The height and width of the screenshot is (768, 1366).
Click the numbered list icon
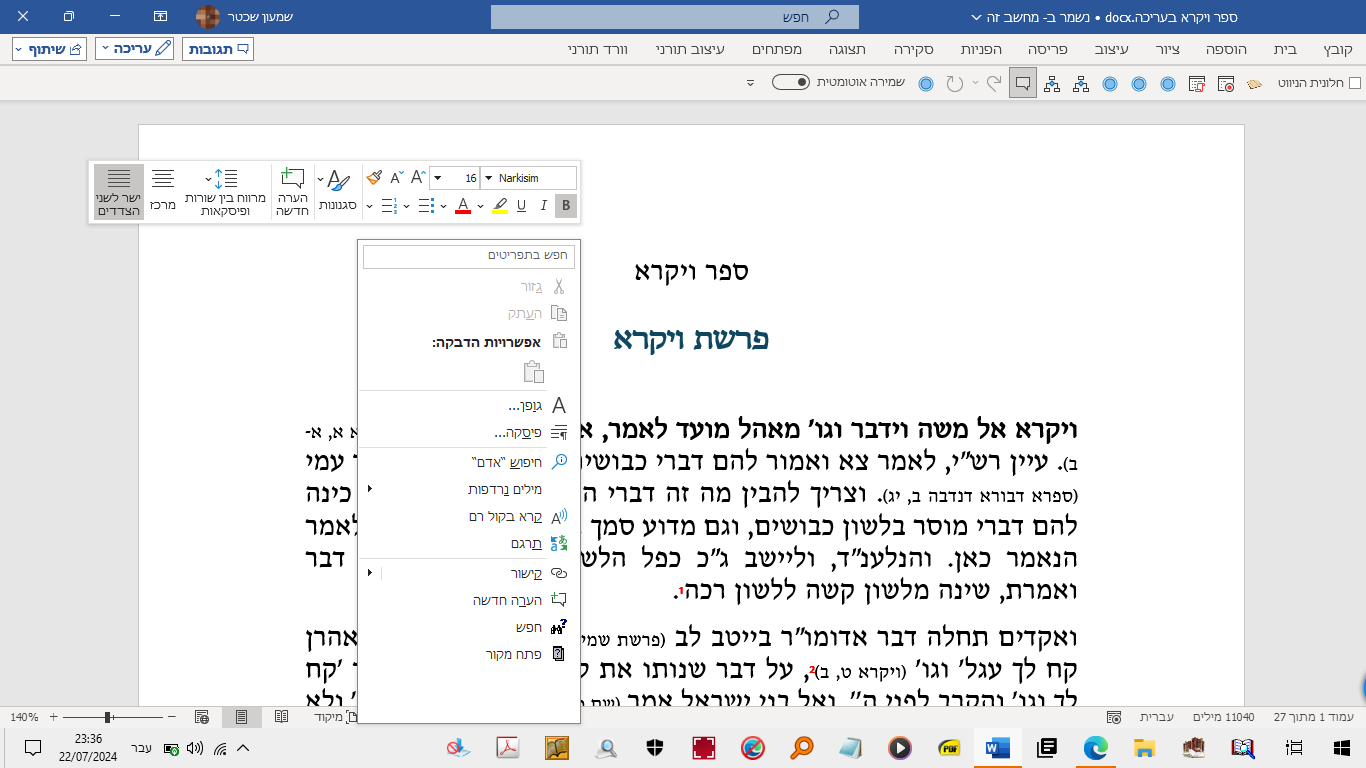point(390,206)
